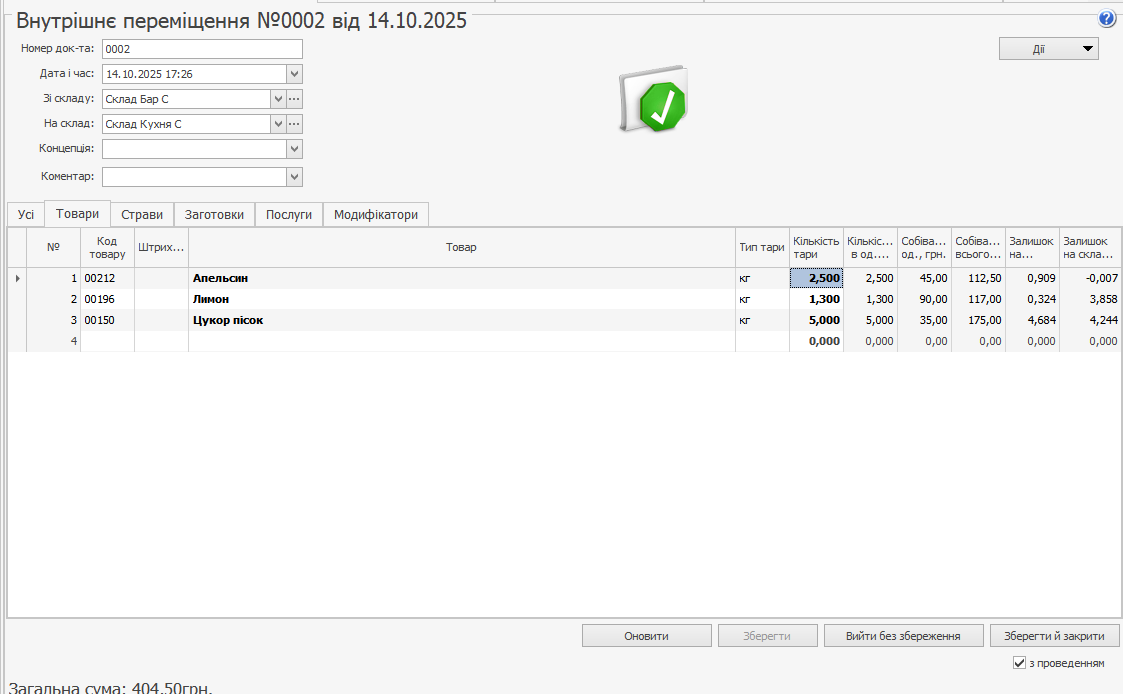Click ellipsis button next to Зі складу field
Image resolution: width=1123 pixels, height=694 pixels.
pyautogui.click(x=294, y=99)
